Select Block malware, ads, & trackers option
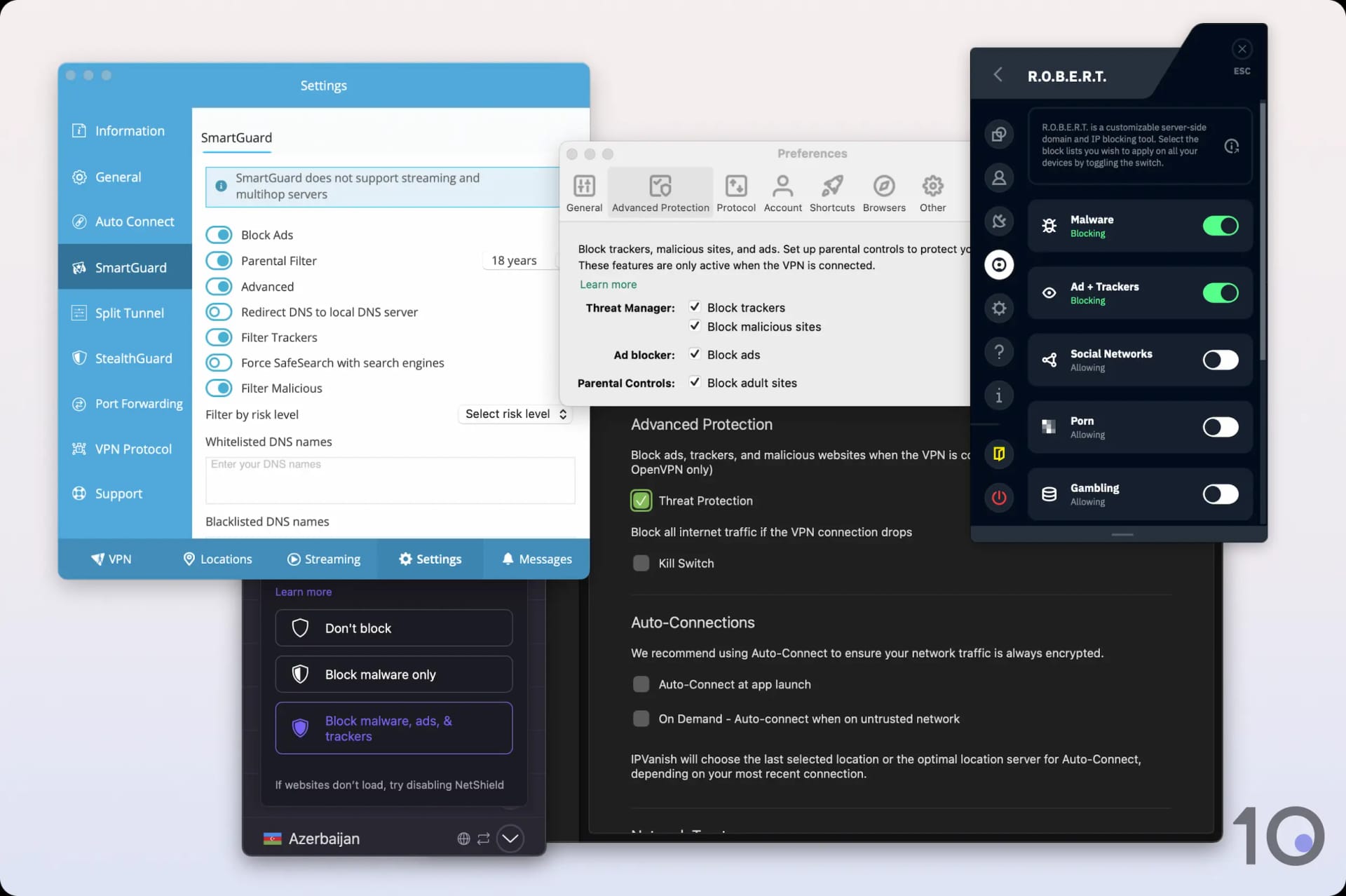1346x896 pixels. click(x=393, y=727)
